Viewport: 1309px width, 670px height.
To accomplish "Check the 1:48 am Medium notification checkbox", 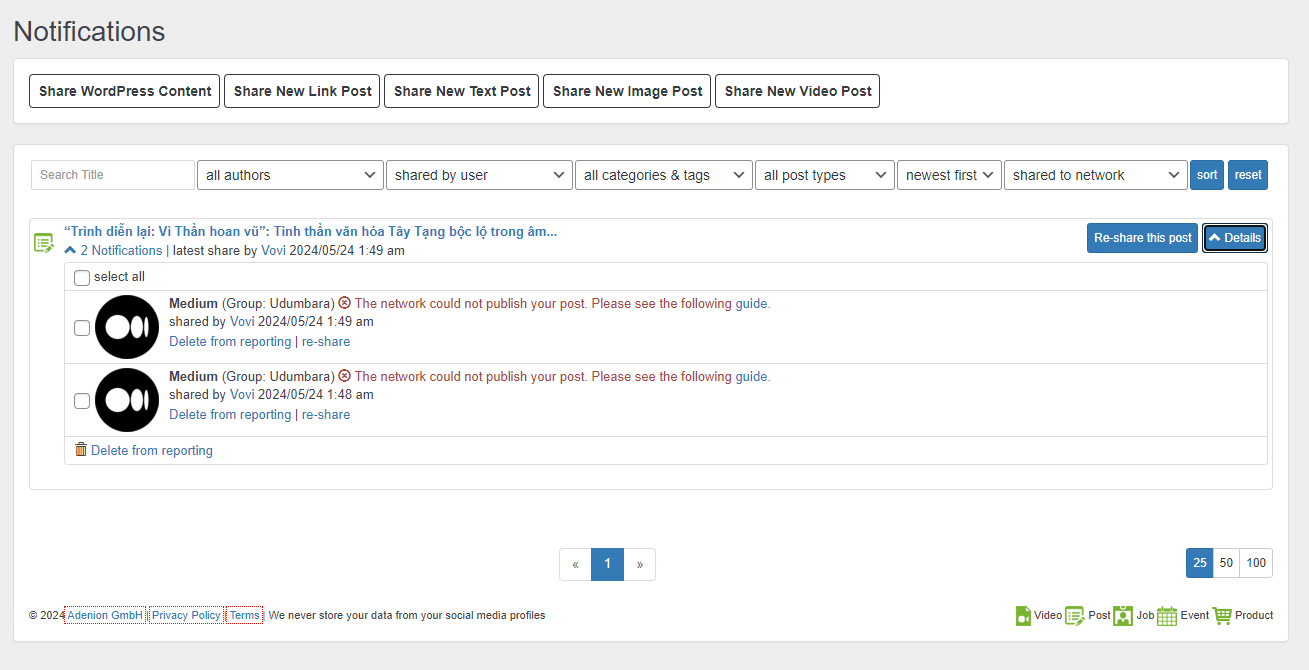I will click(x=82, y=401).
